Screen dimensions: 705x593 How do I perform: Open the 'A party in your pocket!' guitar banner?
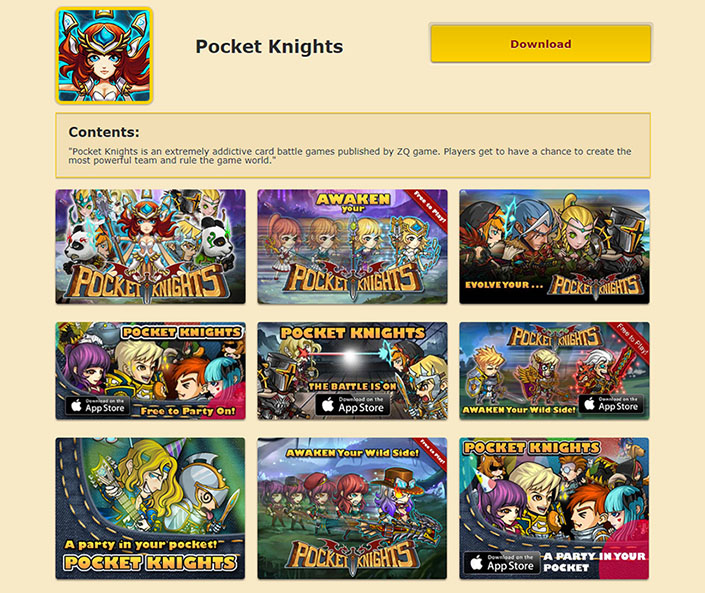pos(151,508)
